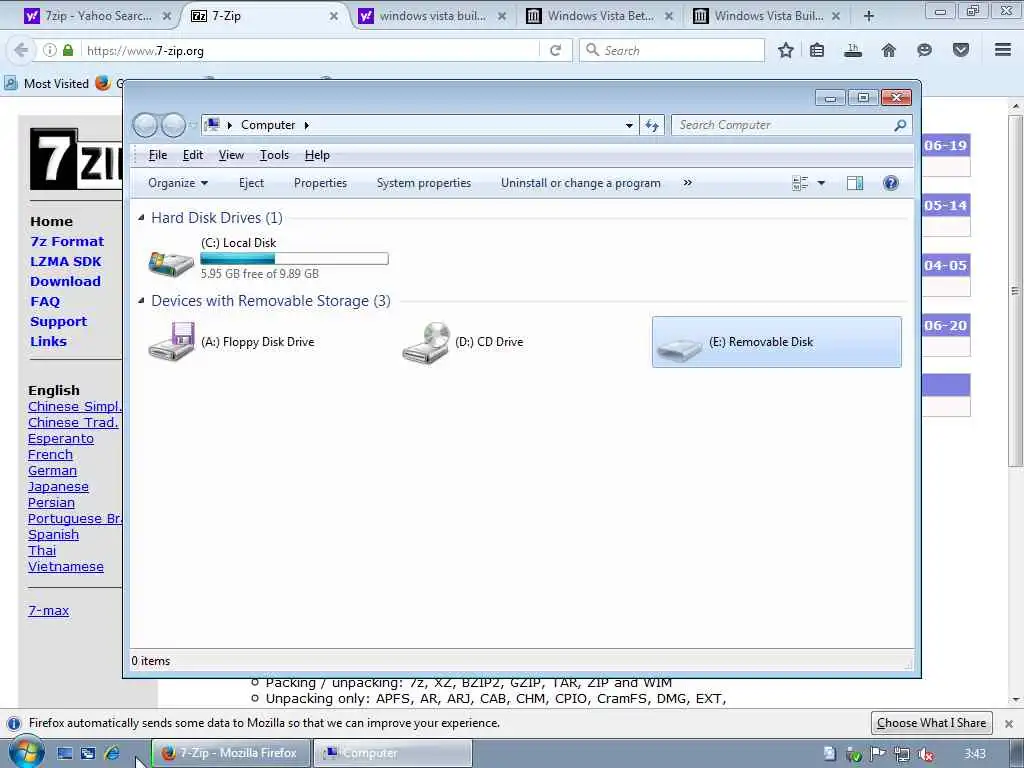Switch to 7-Zip Mozilla Firefox taskbar button
The height and width of the screenshot is (768, 1024).
(231, 753)
